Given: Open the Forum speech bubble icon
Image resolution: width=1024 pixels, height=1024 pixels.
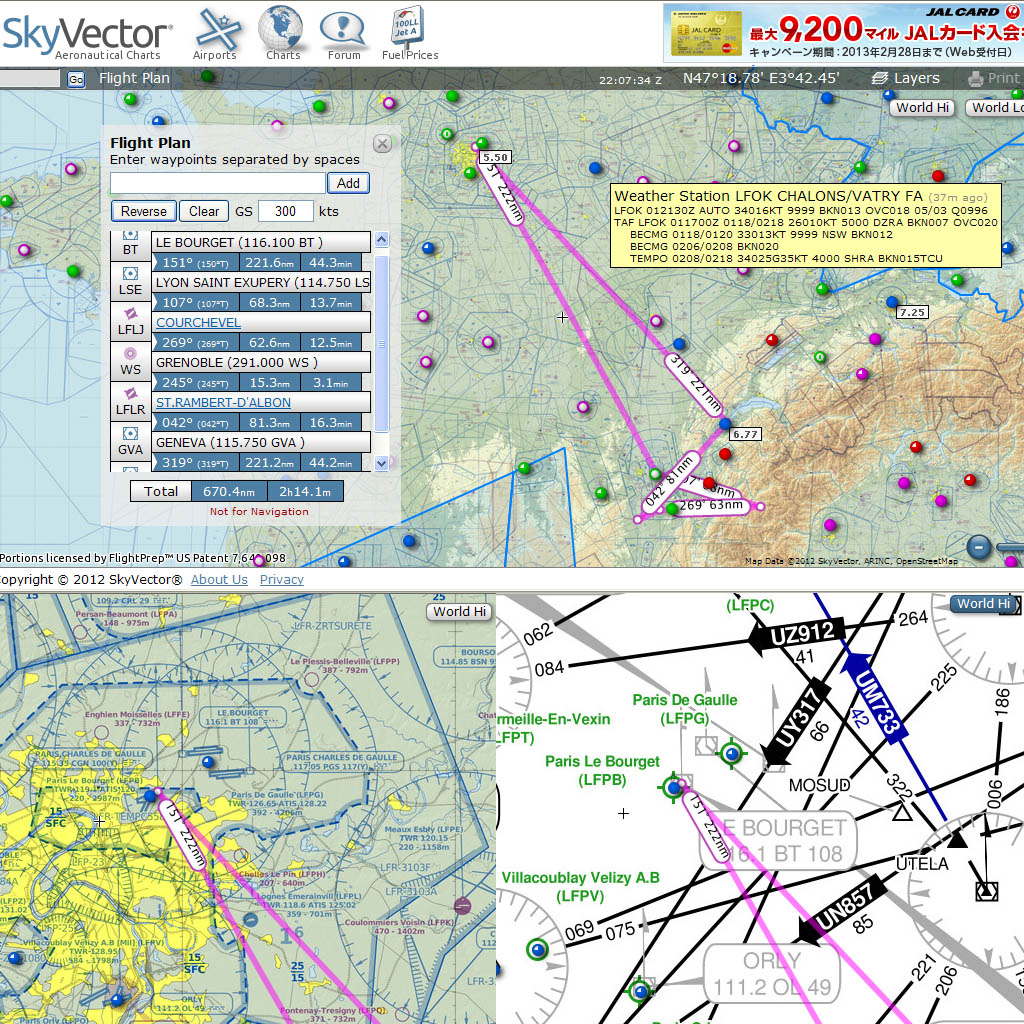Looking at the screenshot, I should pos(343,29).
